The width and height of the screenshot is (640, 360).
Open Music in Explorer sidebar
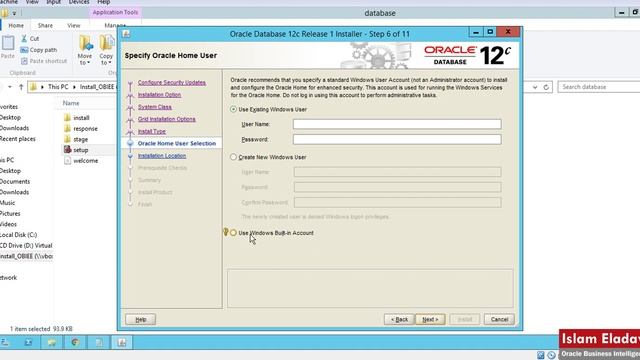click(7, 203)
